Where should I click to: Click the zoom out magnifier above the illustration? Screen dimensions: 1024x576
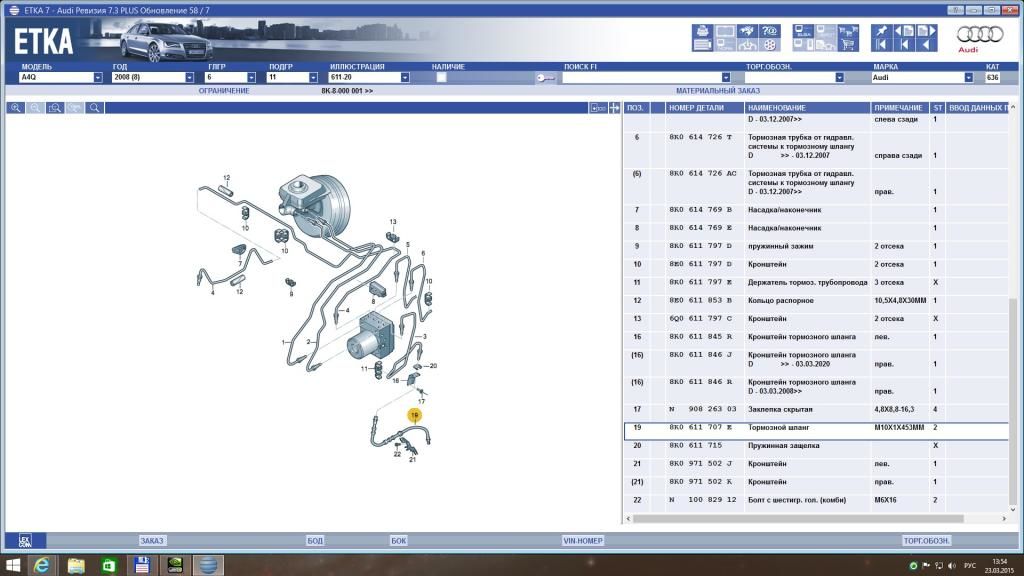pyautogui.click(x=35, y=107)
